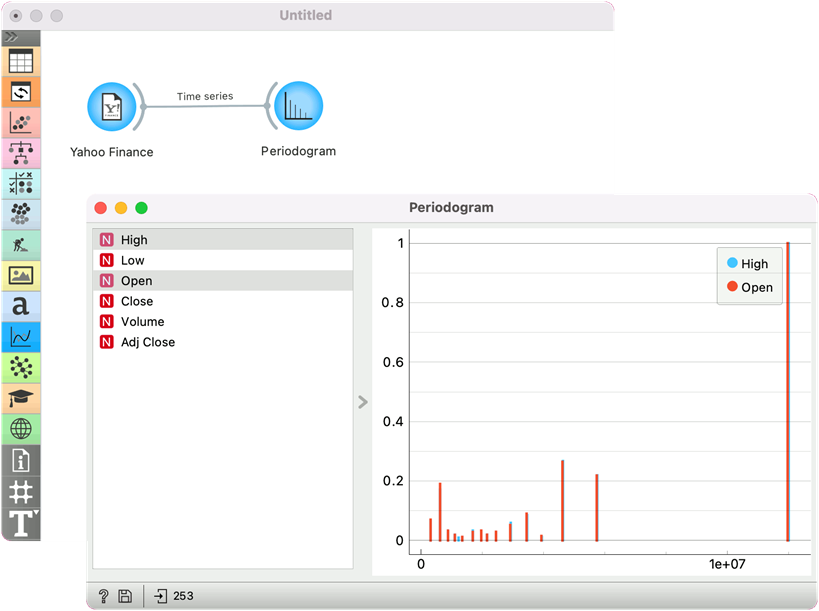Viewport: 819px width, 611px height.
Task: Open the Visualize scatter plot category icon
Action: point(21,123)
